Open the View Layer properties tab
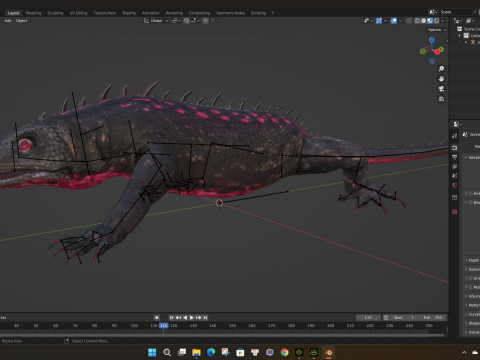 coord(455,166)
